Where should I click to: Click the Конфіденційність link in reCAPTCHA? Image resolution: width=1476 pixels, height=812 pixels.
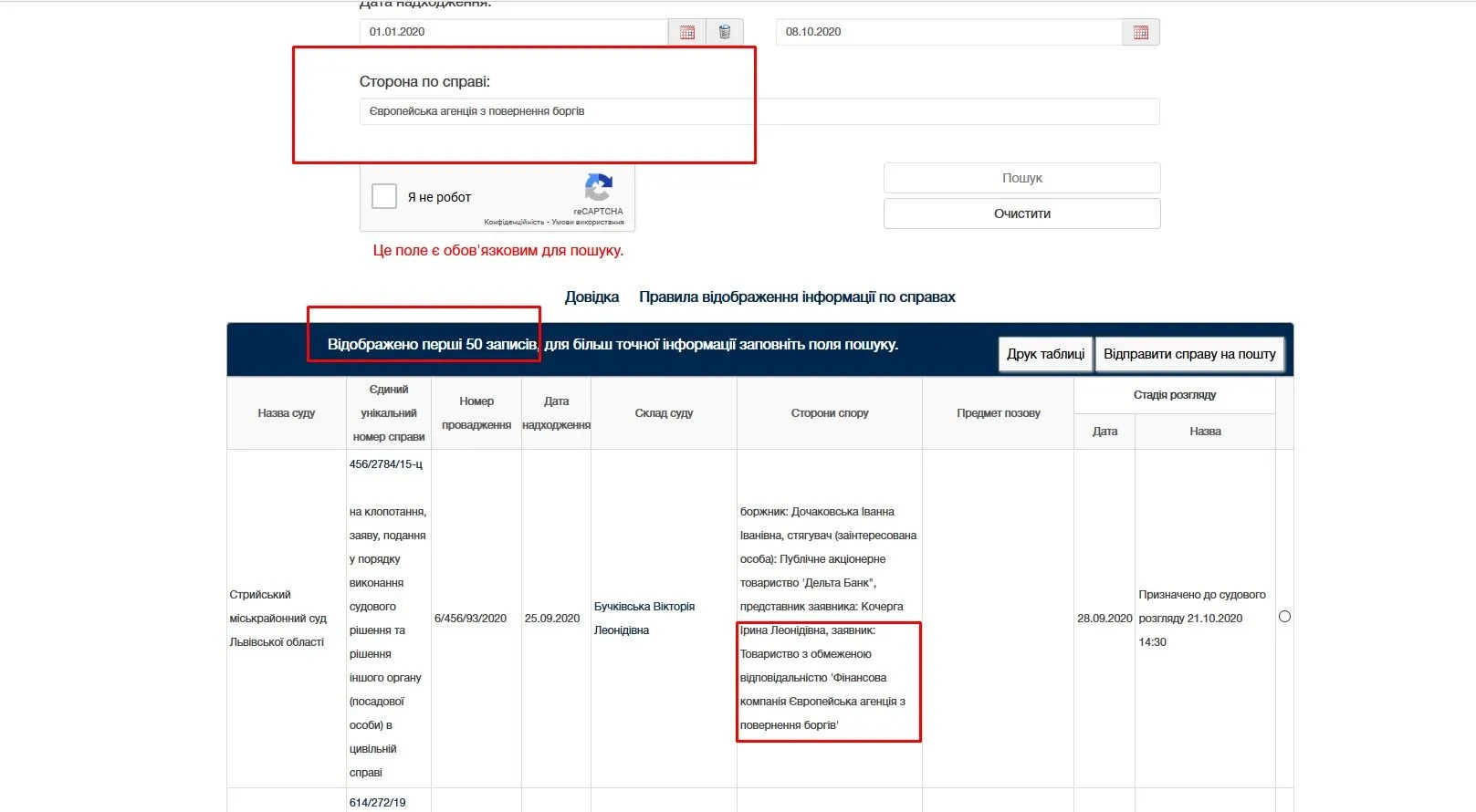[x=514, y=222]
